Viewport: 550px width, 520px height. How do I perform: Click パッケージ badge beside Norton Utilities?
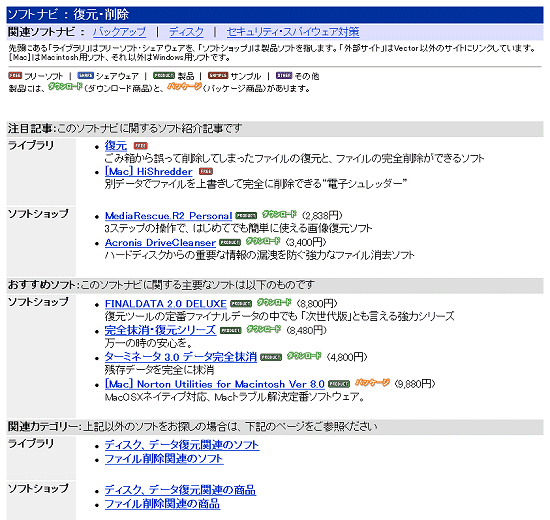point(372,382)
